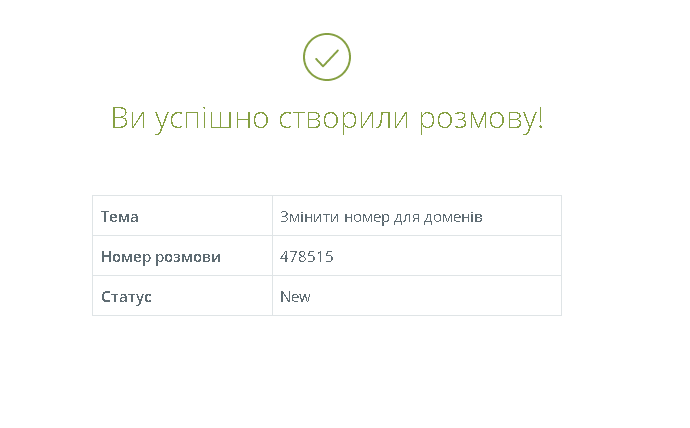Click the word "Ви" in heading
Image resolution: width=690 pixels, height=428 pixels.
click(128, 118)
